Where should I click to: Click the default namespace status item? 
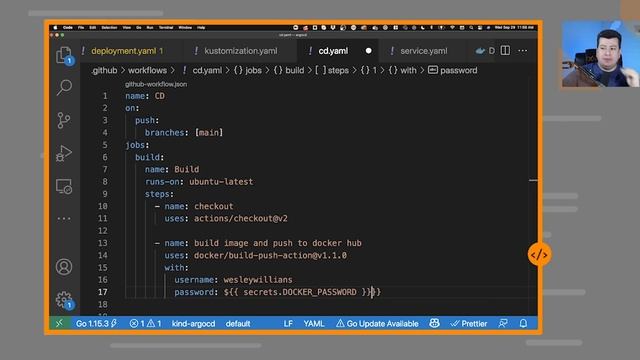[238, 324]
